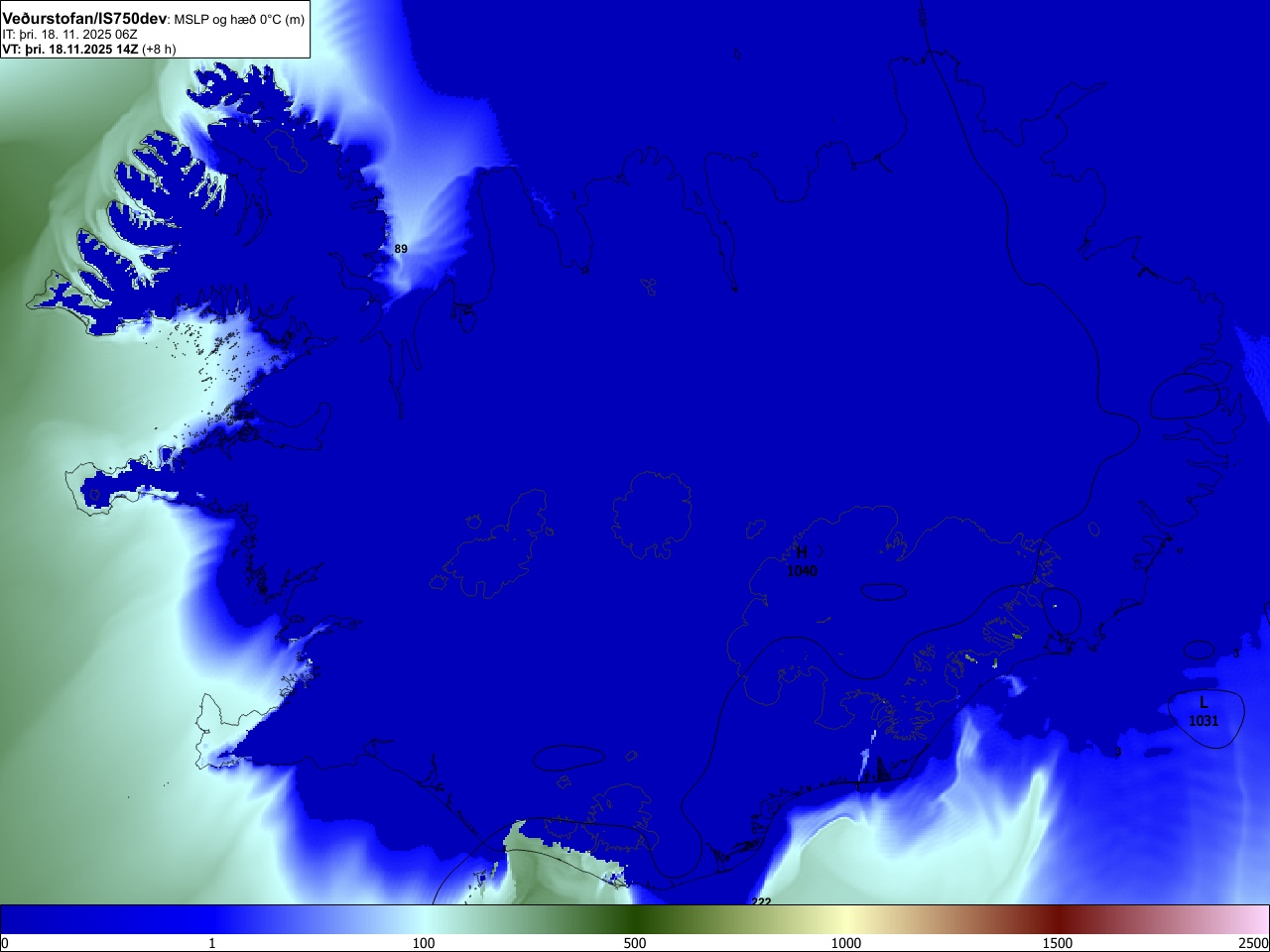Click the 89 value label on map
The height and width of the screenshot is (952, 1270).
pos(401,249)
